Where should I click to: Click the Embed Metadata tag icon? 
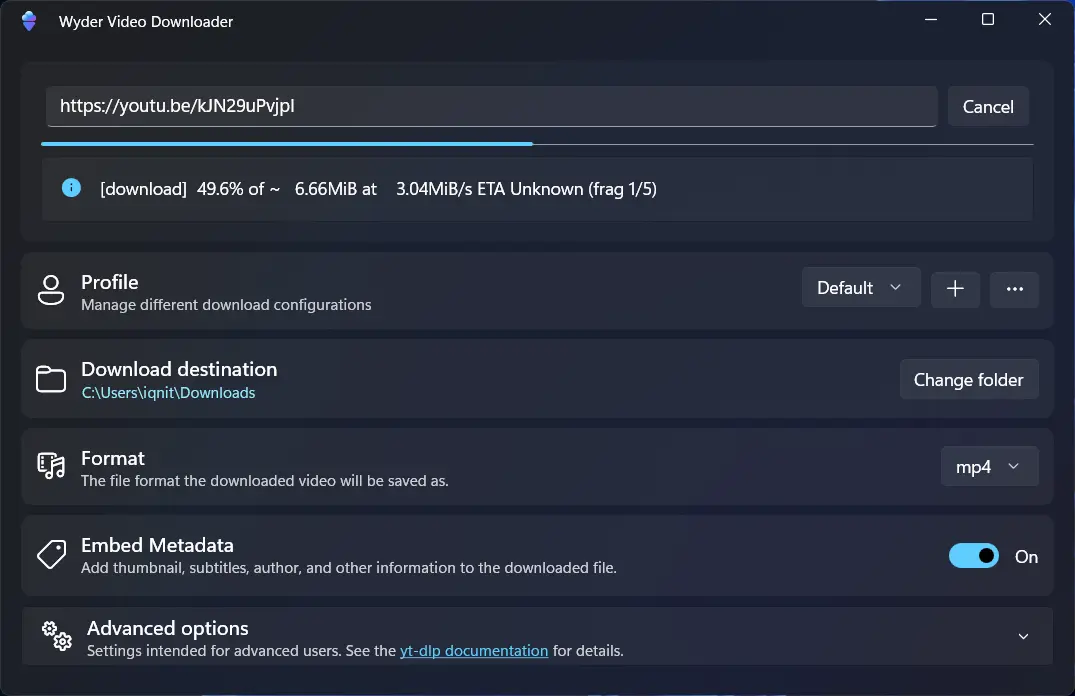coord(51,555)
